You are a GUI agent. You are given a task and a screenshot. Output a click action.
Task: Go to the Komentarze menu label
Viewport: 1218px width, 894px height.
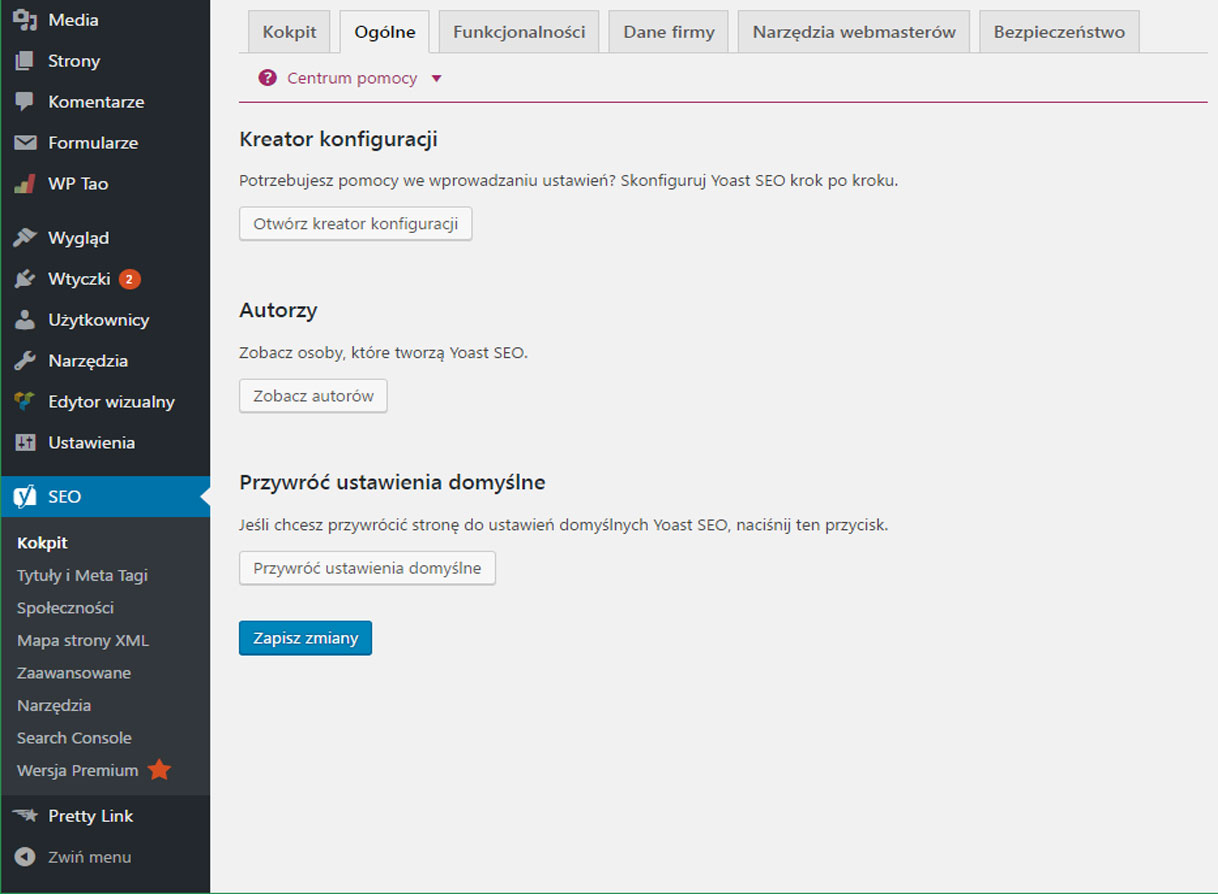pos(96,102)
